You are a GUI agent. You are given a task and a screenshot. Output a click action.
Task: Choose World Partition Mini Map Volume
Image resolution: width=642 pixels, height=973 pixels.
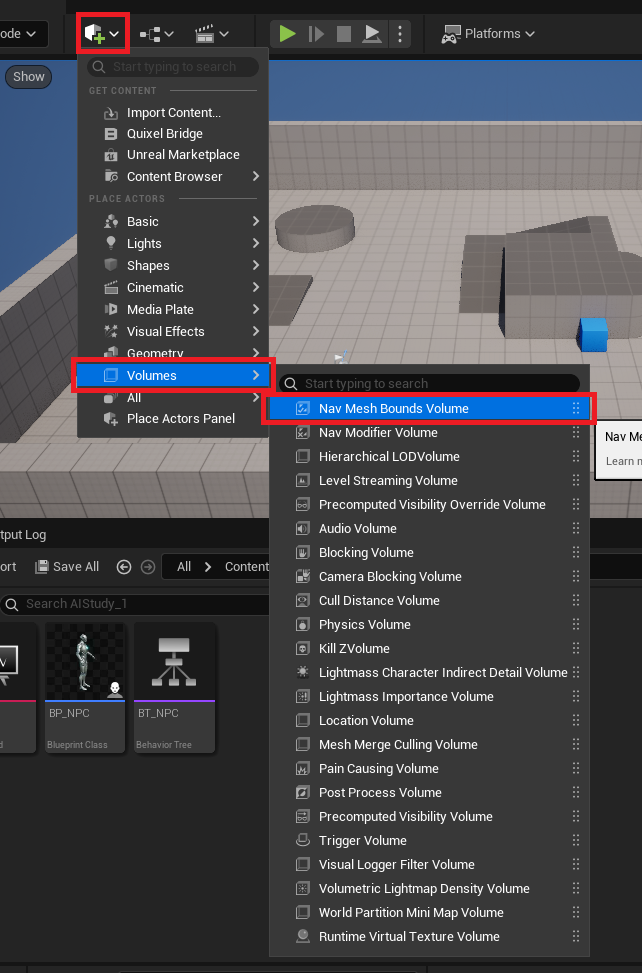429,912
